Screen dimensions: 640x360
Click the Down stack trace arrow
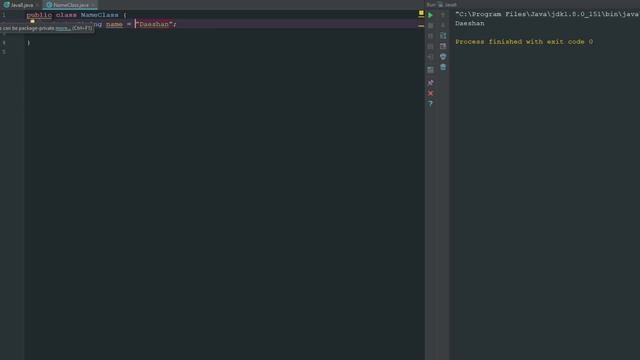point(443,25)
